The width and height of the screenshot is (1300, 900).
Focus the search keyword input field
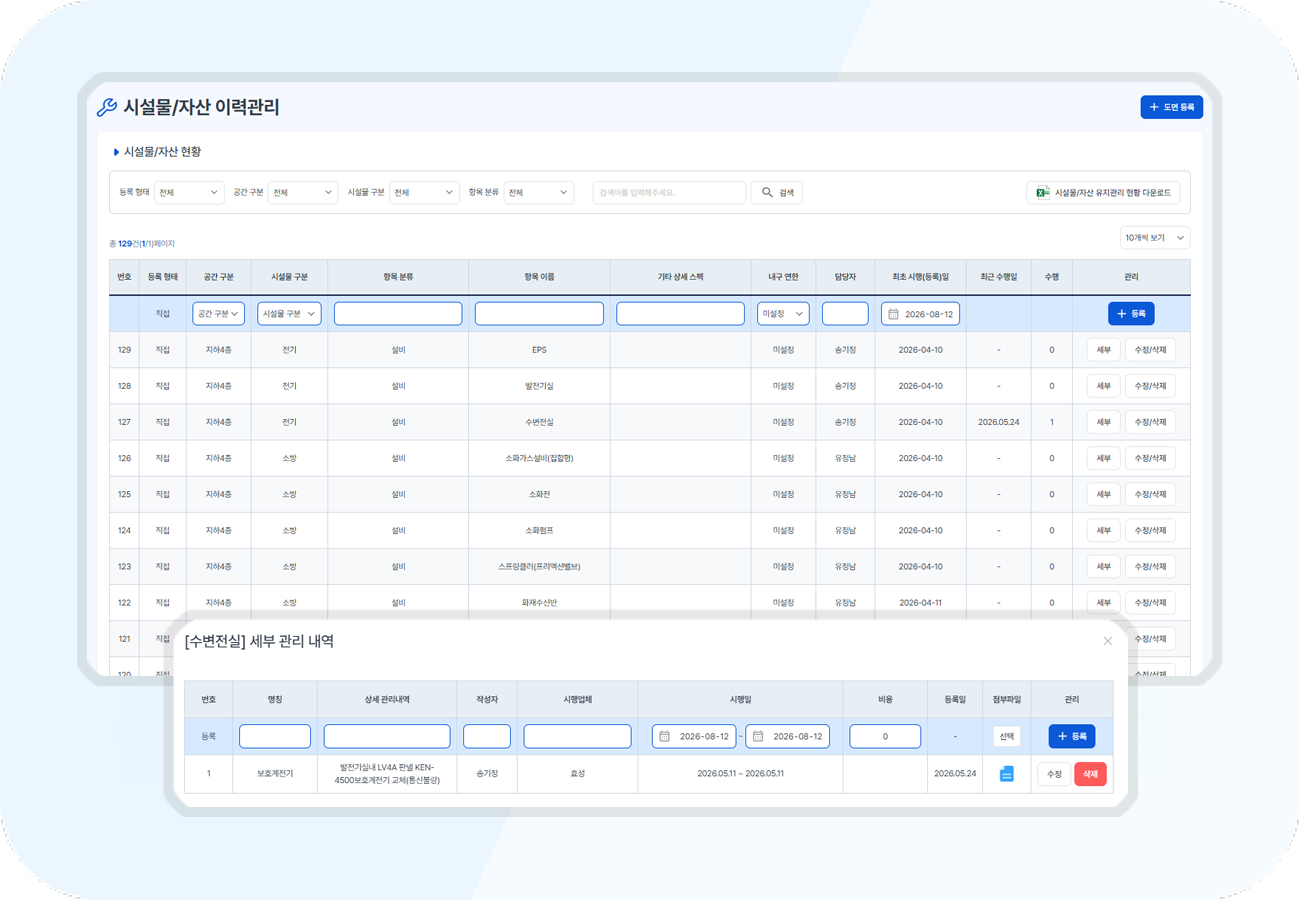669,193
